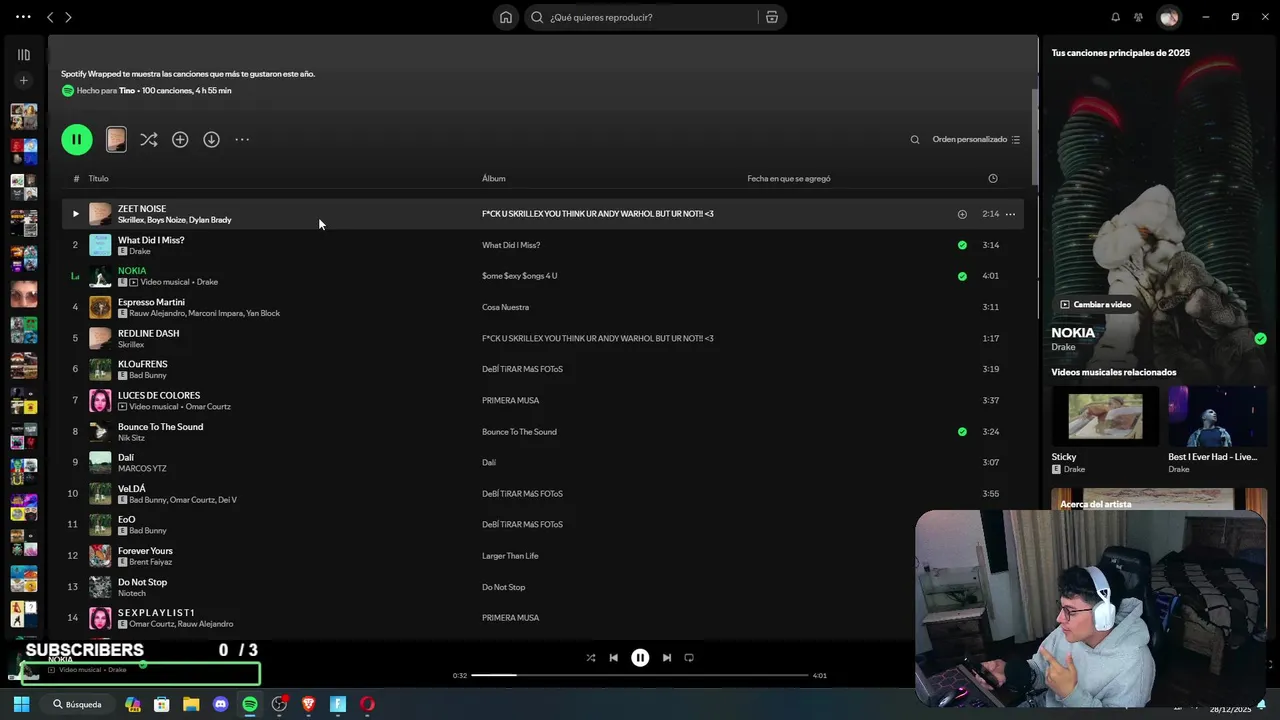Open the playlist cover preview thumbnail

[x=116, y=139]
